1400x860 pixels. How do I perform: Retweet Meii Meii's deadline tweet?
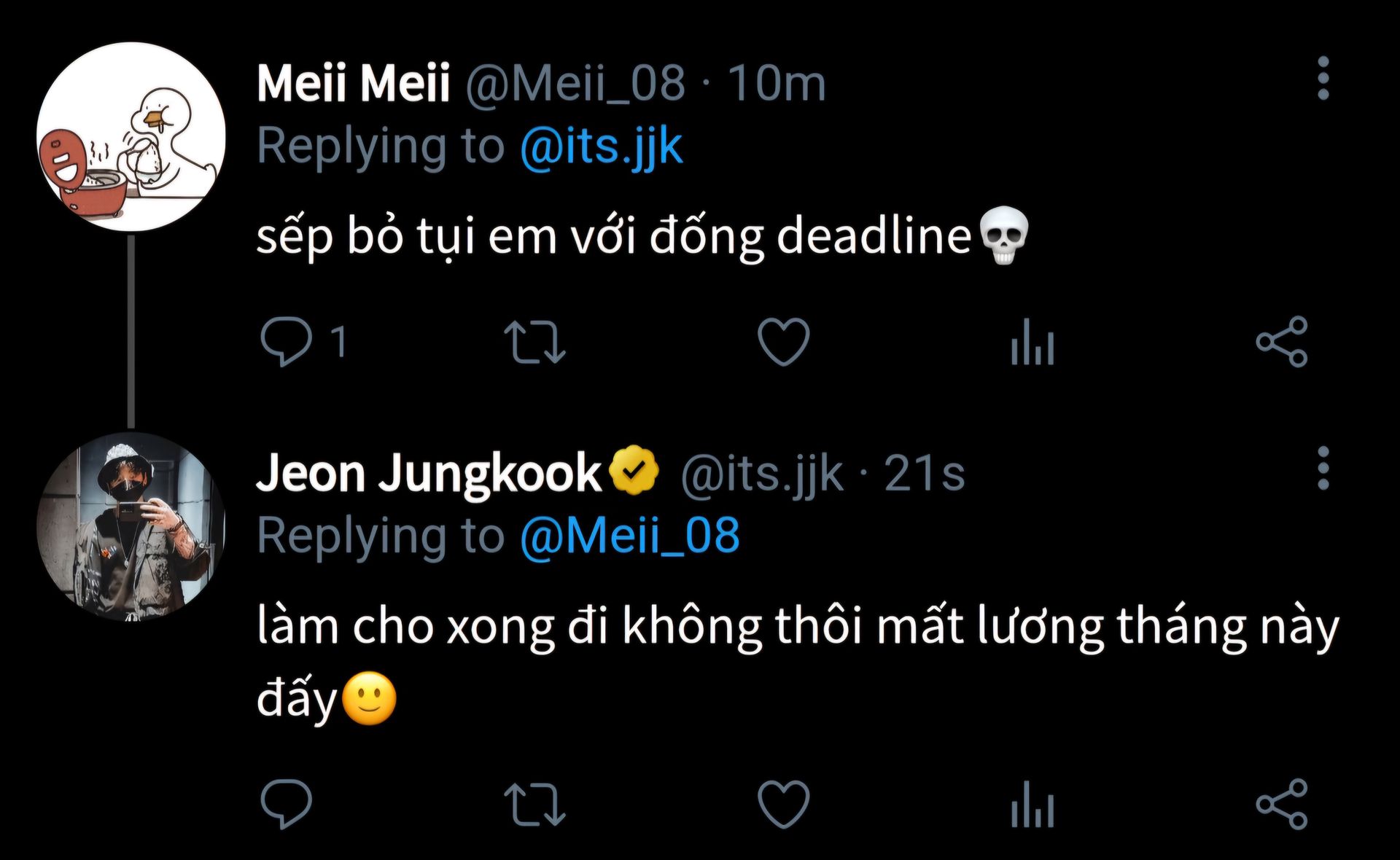coord(534,341)
